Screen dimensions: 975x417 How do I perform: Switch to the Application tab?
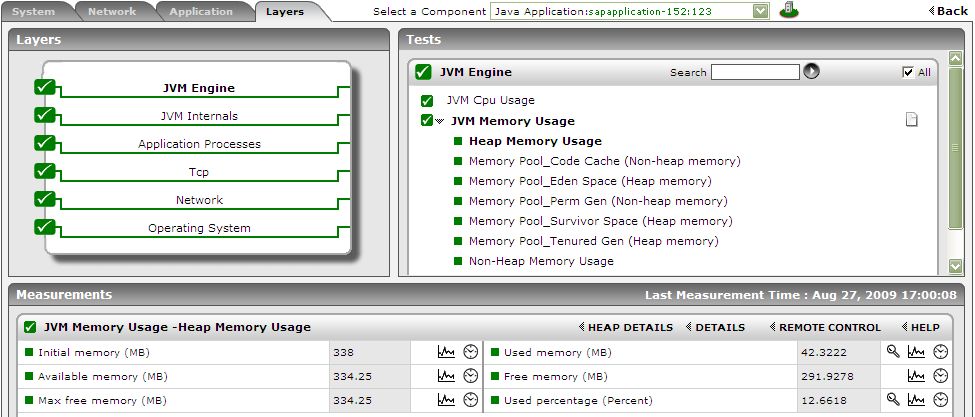coord(201,11)
